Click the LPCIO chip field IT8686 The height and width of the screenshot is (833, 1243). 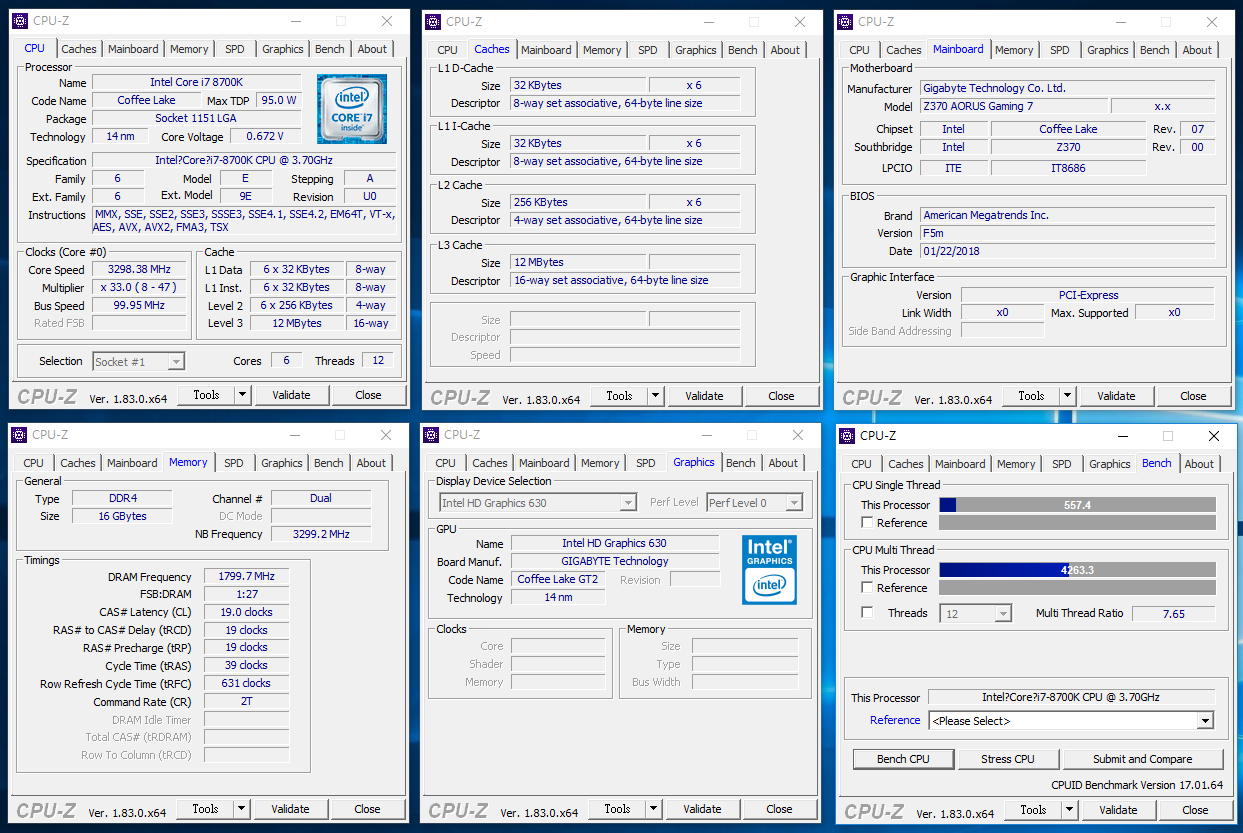coord(1068,168)
